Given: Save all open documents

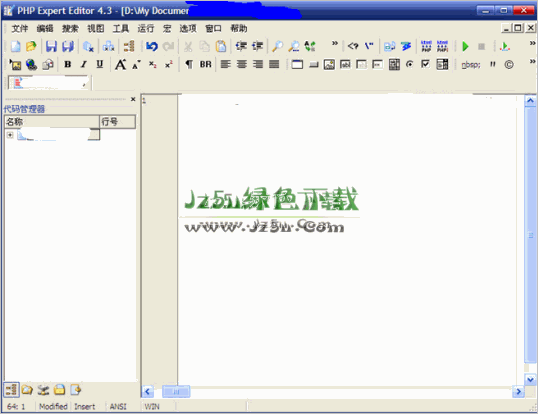Looking at the screenshot, I should tap(68, 46).
